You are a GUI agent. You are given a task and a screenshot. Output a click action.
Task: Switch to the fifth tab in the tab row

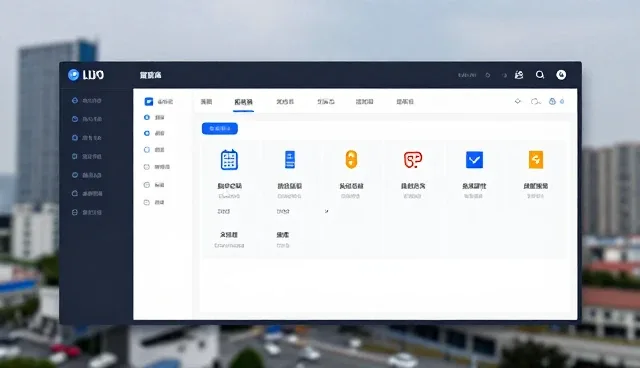pyautogui.click(x=364, y=102)
